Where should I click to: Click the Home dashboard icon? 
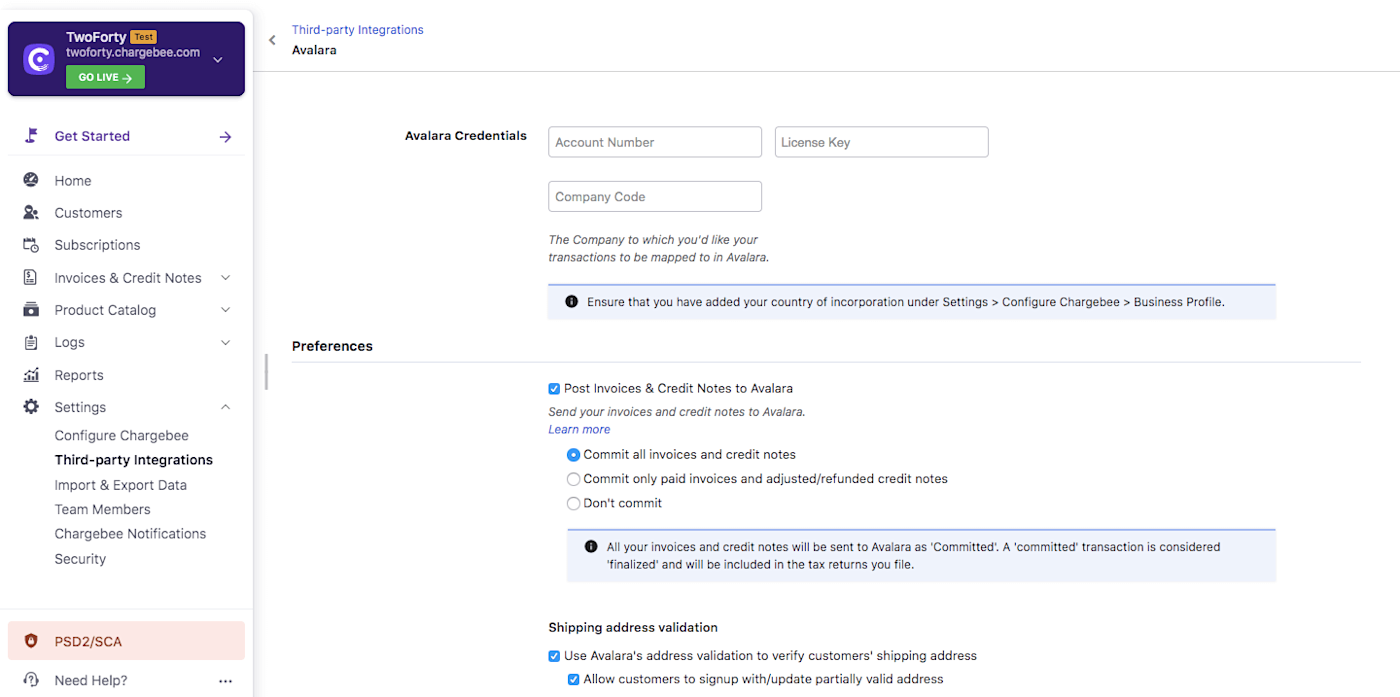(x=31, y=180)
